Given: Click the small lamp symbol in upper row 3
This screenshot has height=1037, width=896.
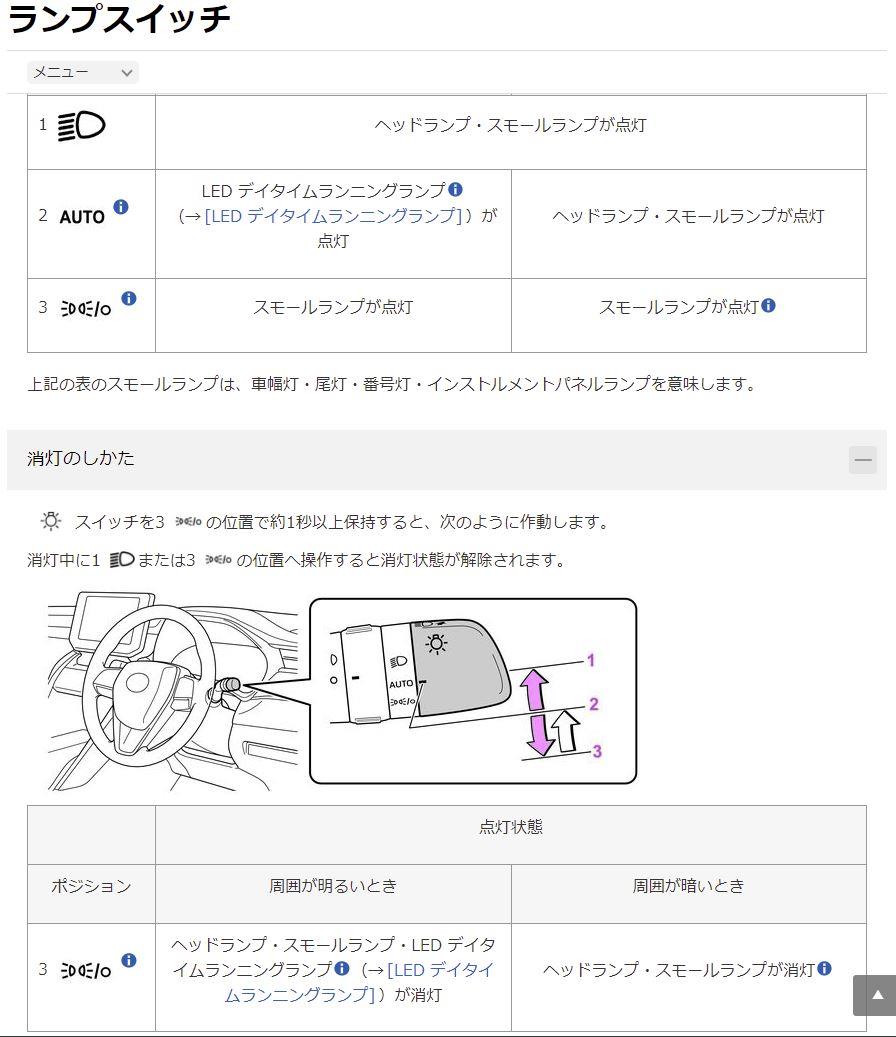Looking at the screenshot, I should coord(86,308).
